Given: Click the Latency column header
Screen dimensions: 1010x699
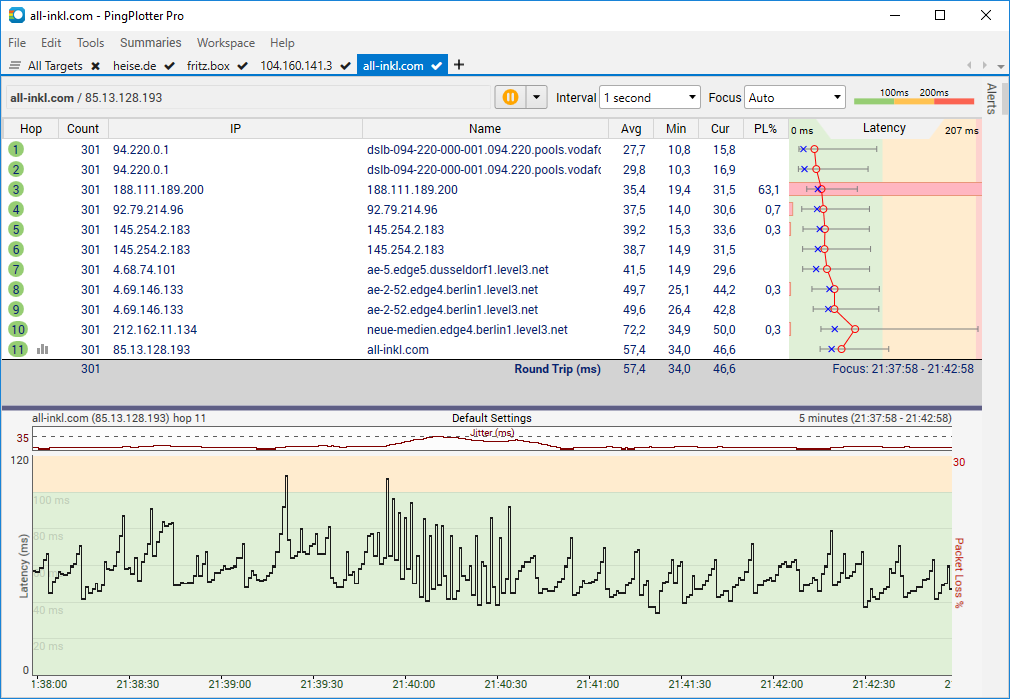Looking at the screenshot, I should pos(884,128).
